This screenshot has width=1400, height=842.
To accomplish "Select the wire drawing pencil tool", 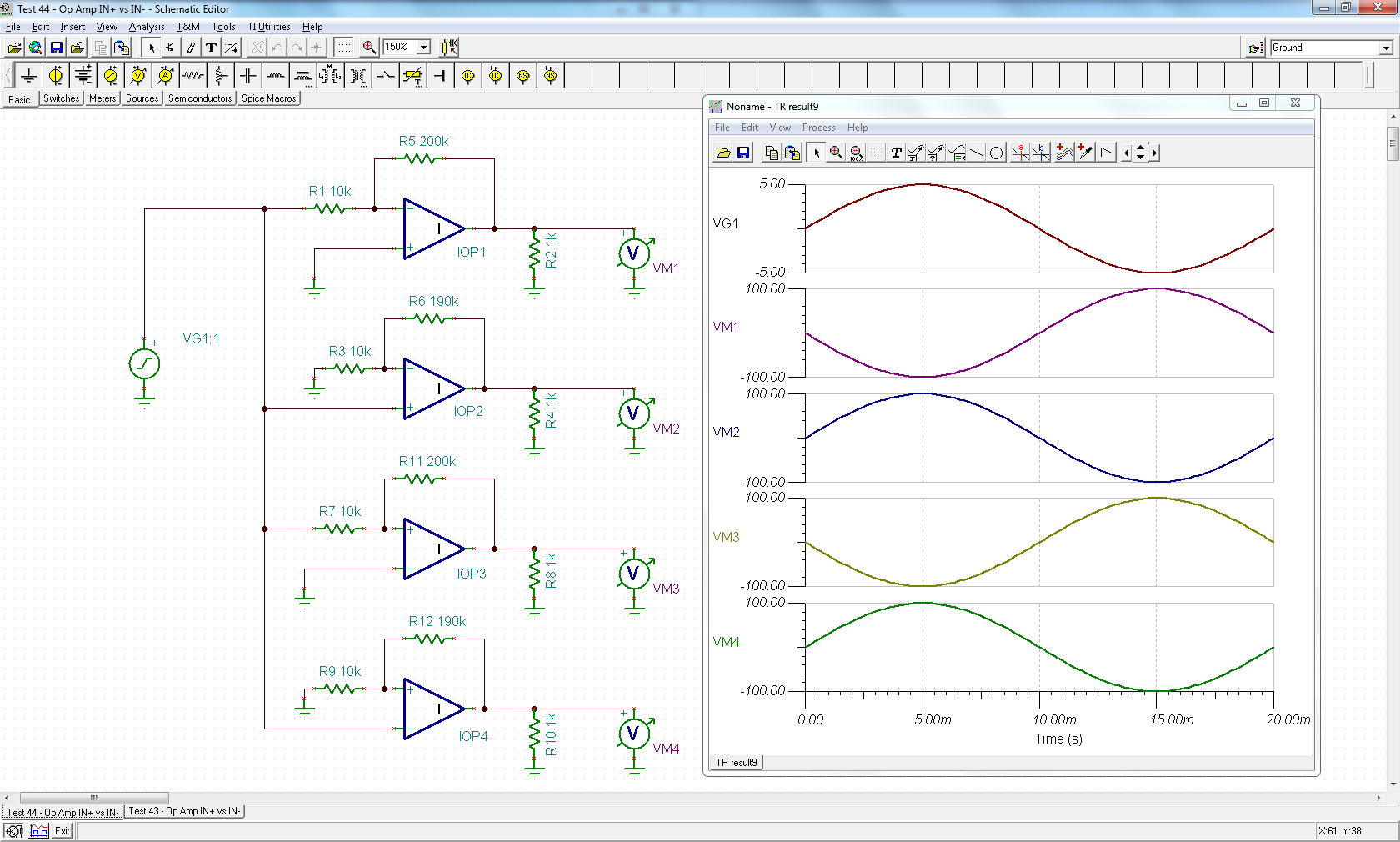I will click(x=191, y=48).
